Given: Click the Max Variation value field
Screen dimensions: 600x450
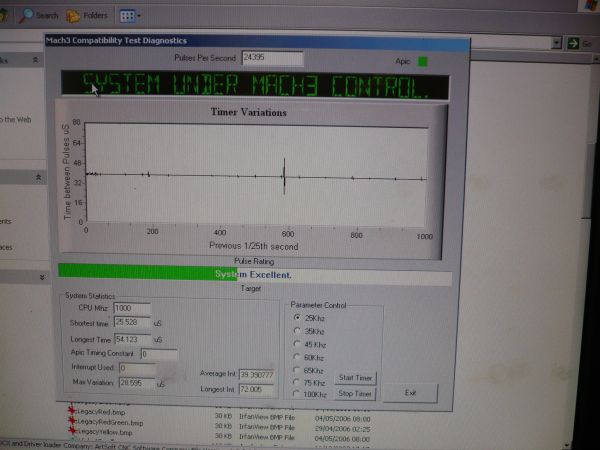Looking at the screenshot, I should pos(137,383).
